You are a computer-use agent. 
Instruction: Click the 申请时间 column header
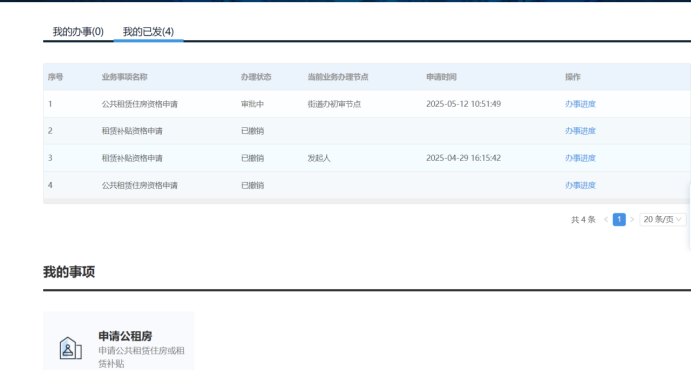[441, 77]
